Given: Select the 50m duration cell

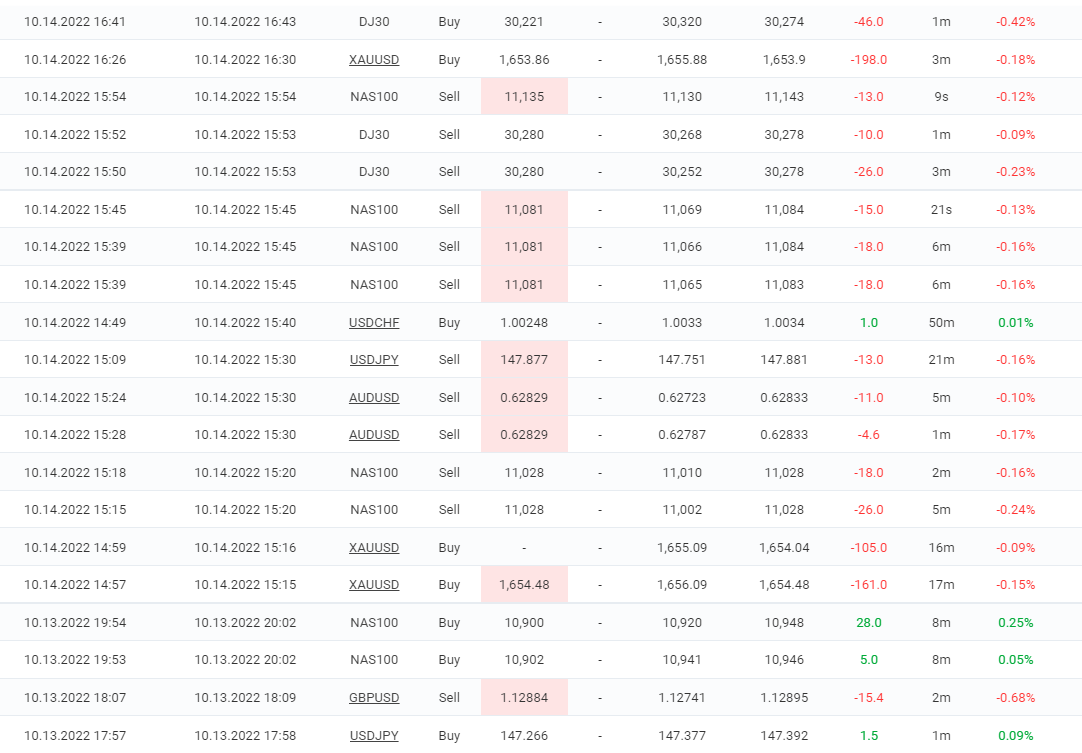Looking at the screenshot, I should (941, 322).
